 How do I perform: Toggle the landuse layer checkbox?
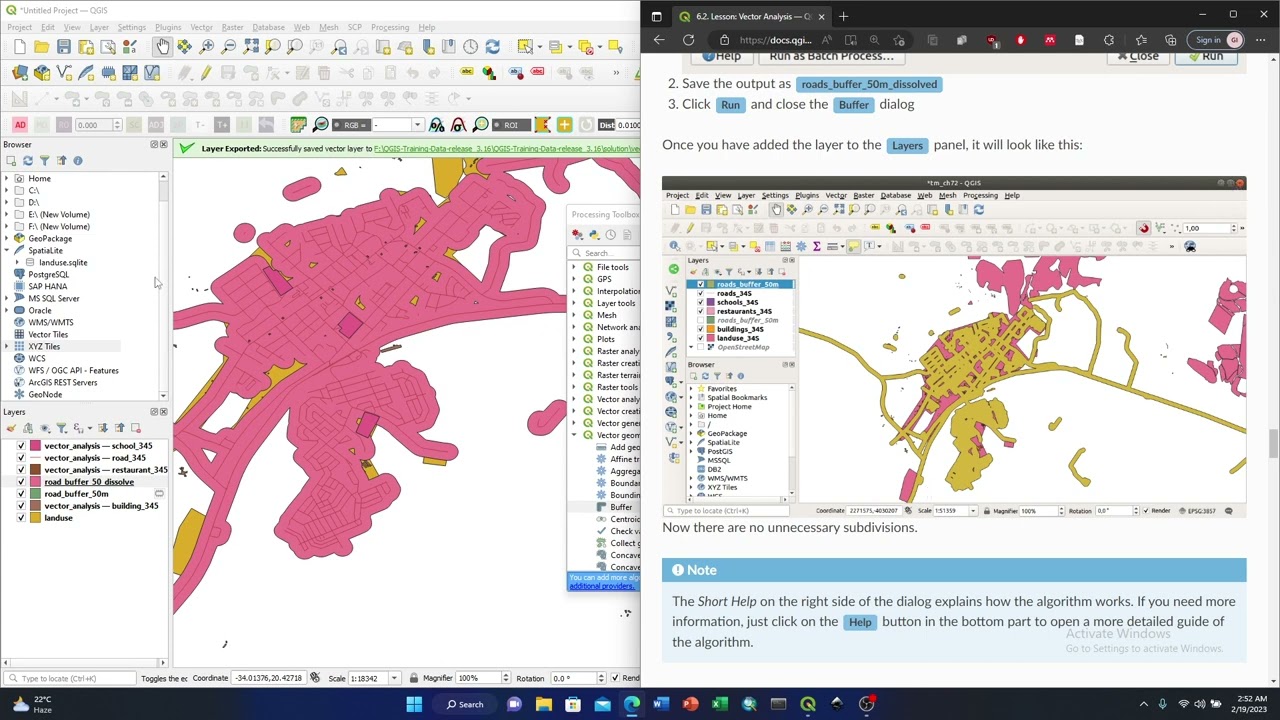(x=21, y=518)
